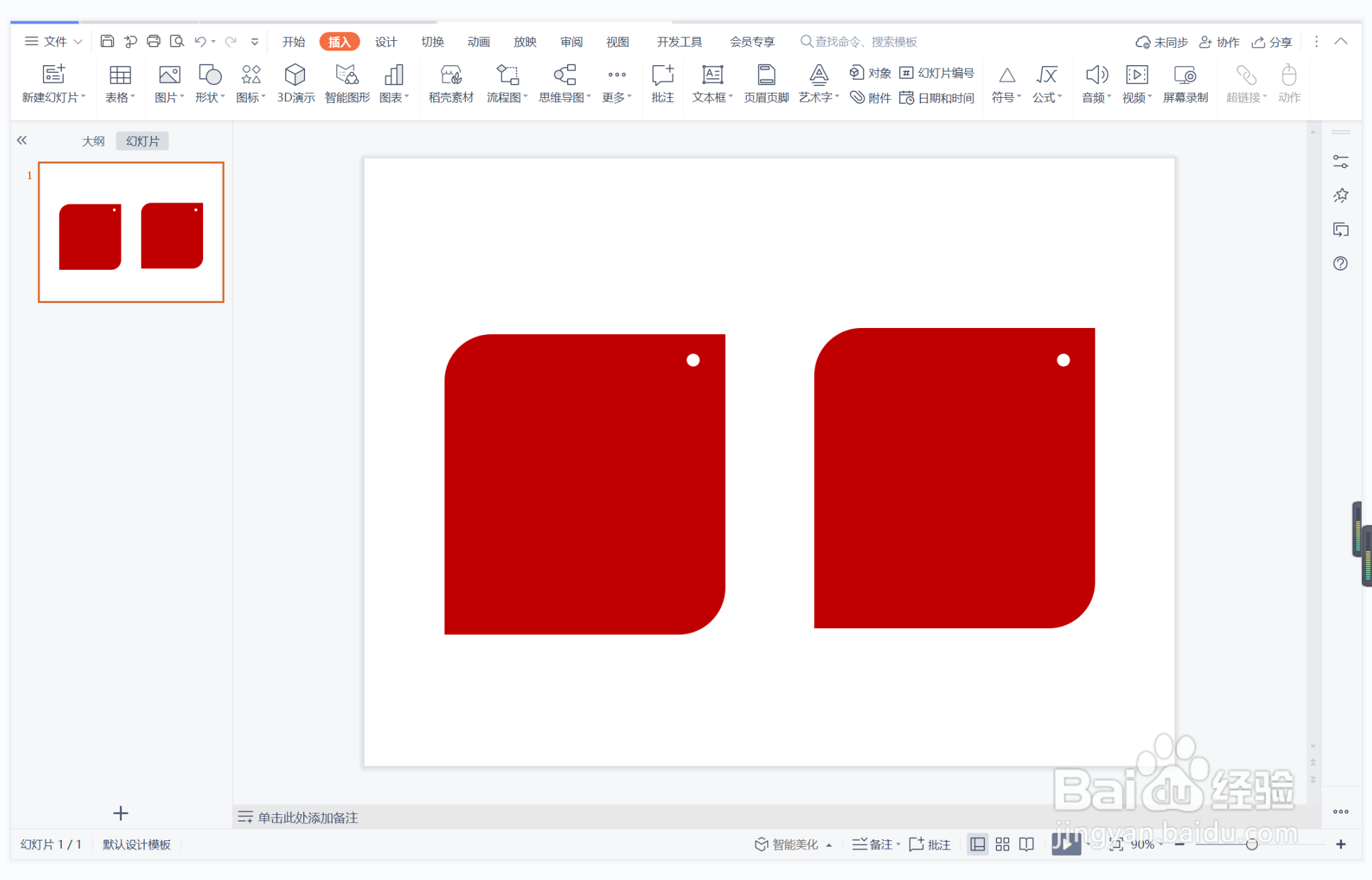Click the zoom in plus button

(x=1341, y=844)
